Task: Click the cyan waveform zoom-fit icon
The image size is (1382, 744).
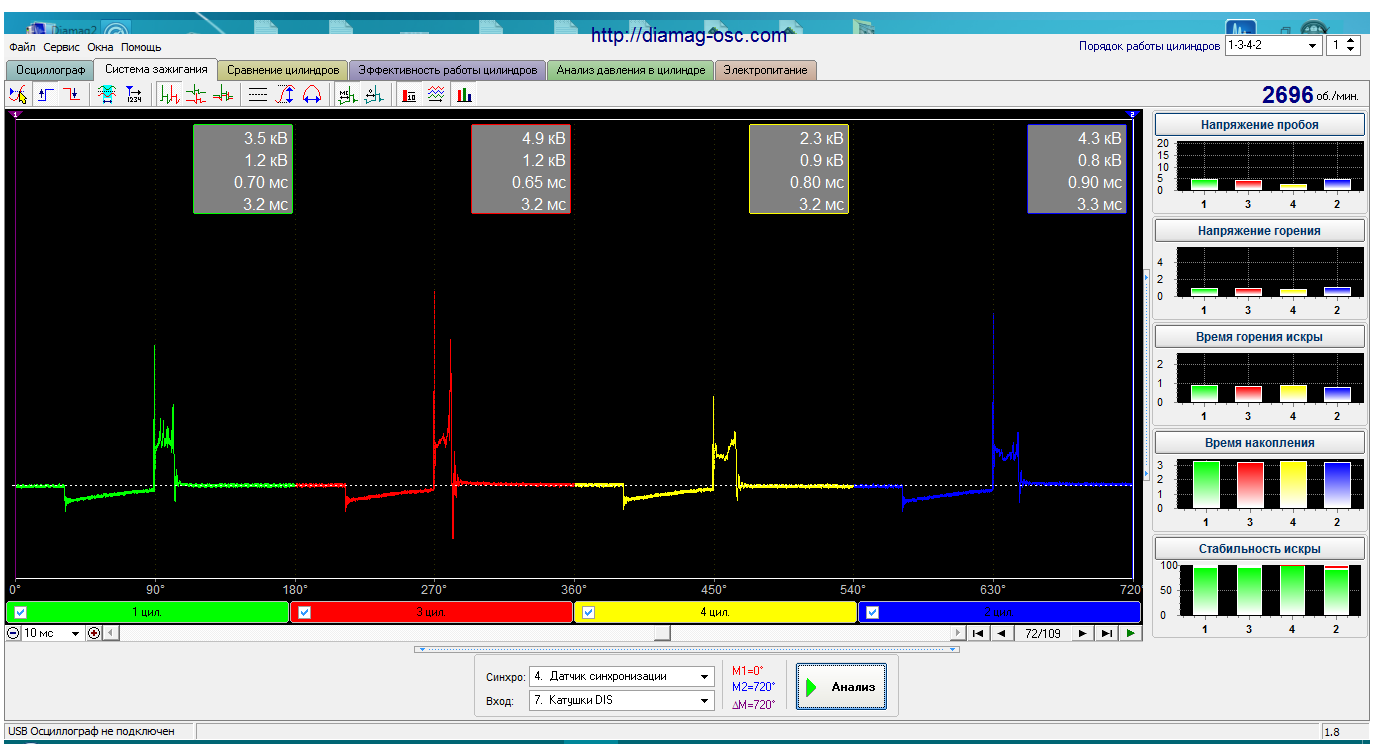Action: pos(107,95)
